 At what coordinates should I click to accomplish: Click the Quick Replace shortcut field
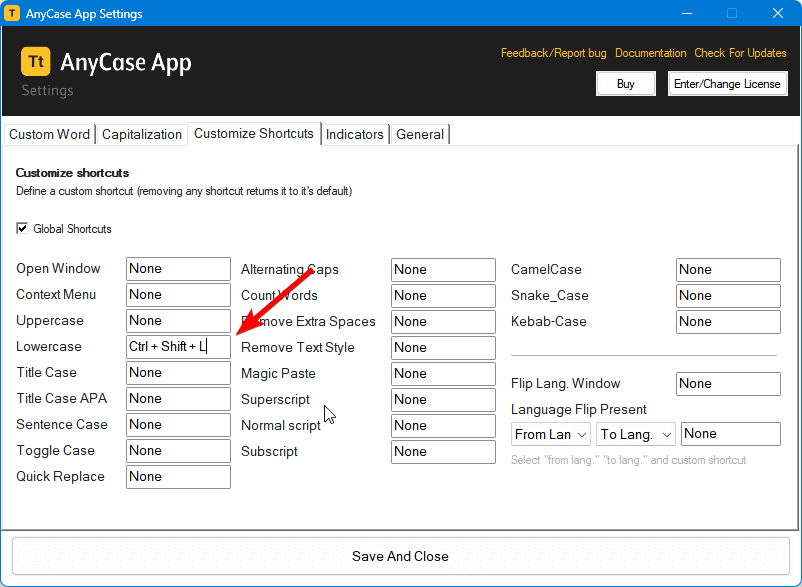tap(179, 477)
